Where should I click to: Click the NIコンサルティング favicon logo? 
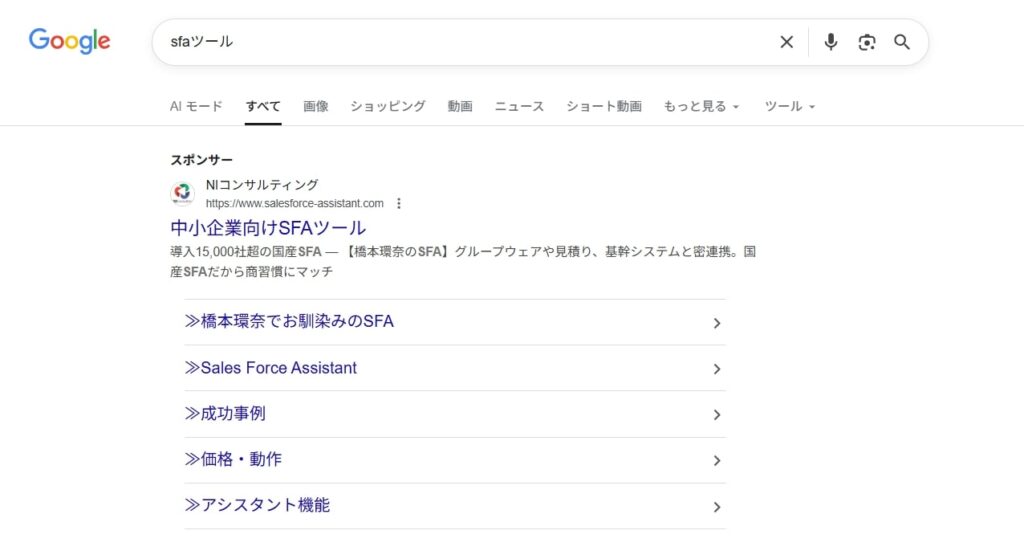click(183, 194)
